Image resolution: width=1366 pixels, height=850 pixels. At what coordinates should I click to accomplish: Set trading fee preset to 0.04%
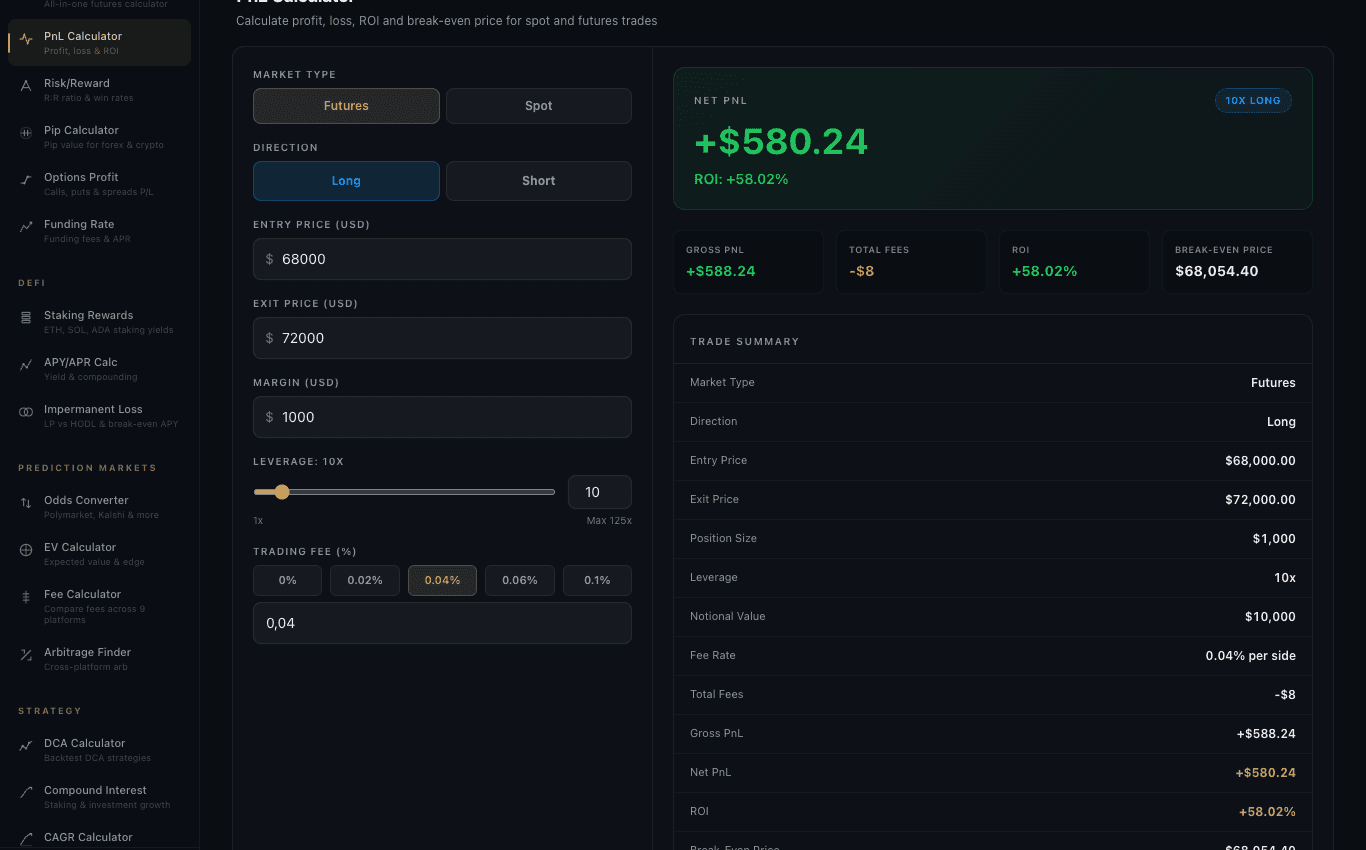pos(442,580)
